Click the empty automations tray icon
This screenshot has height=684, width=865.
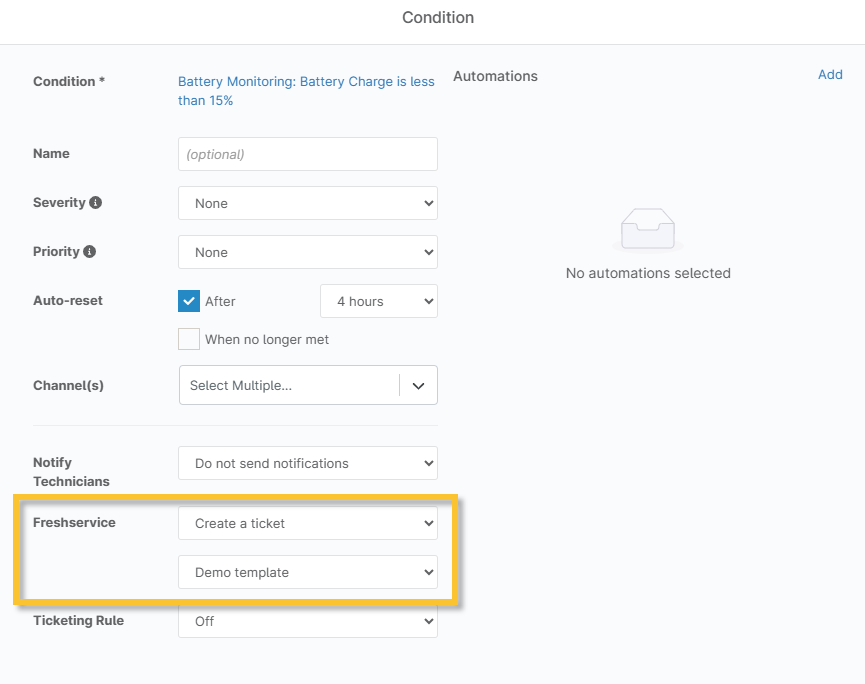pos(648,228)
